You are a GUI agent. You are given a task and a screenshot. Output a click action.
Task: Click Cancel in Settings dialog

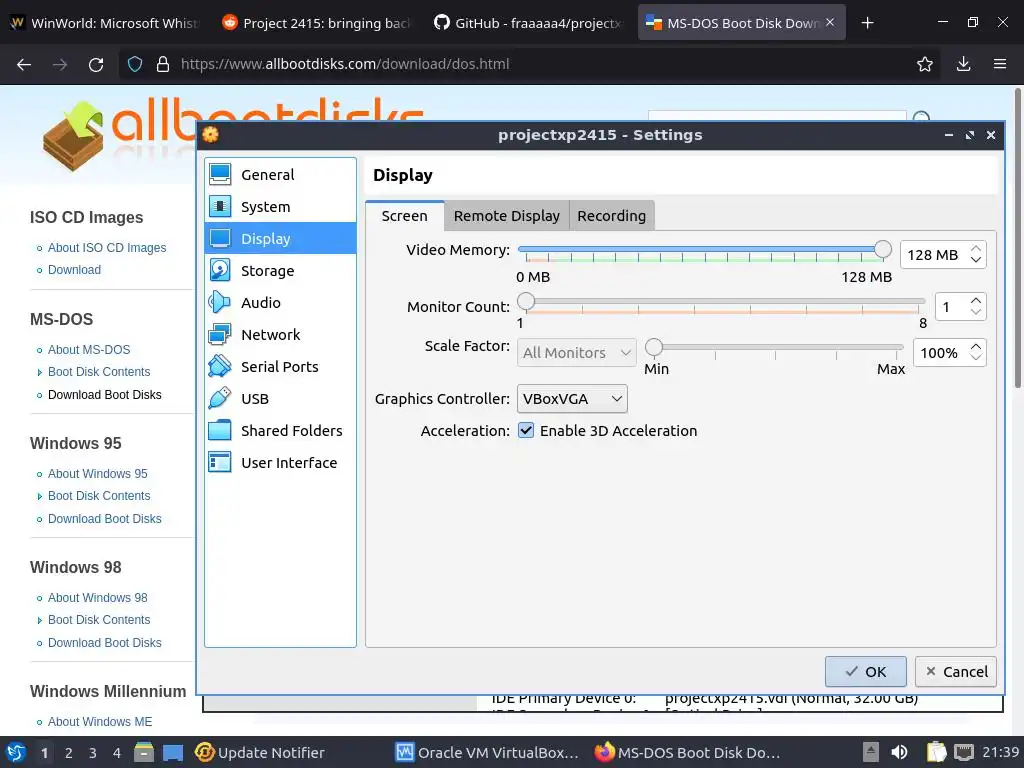[x=955, y=671]
